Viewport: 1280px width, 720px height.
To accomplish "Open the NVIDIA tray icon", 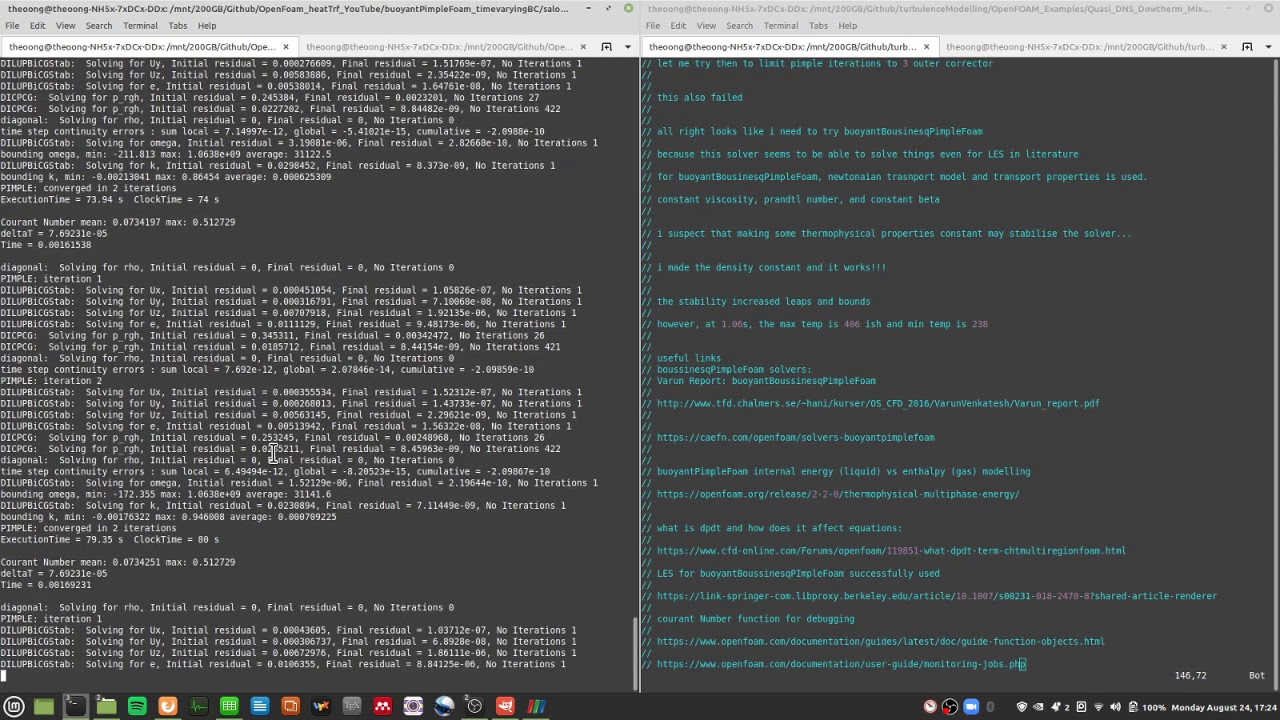I will tap(1038, 706).
